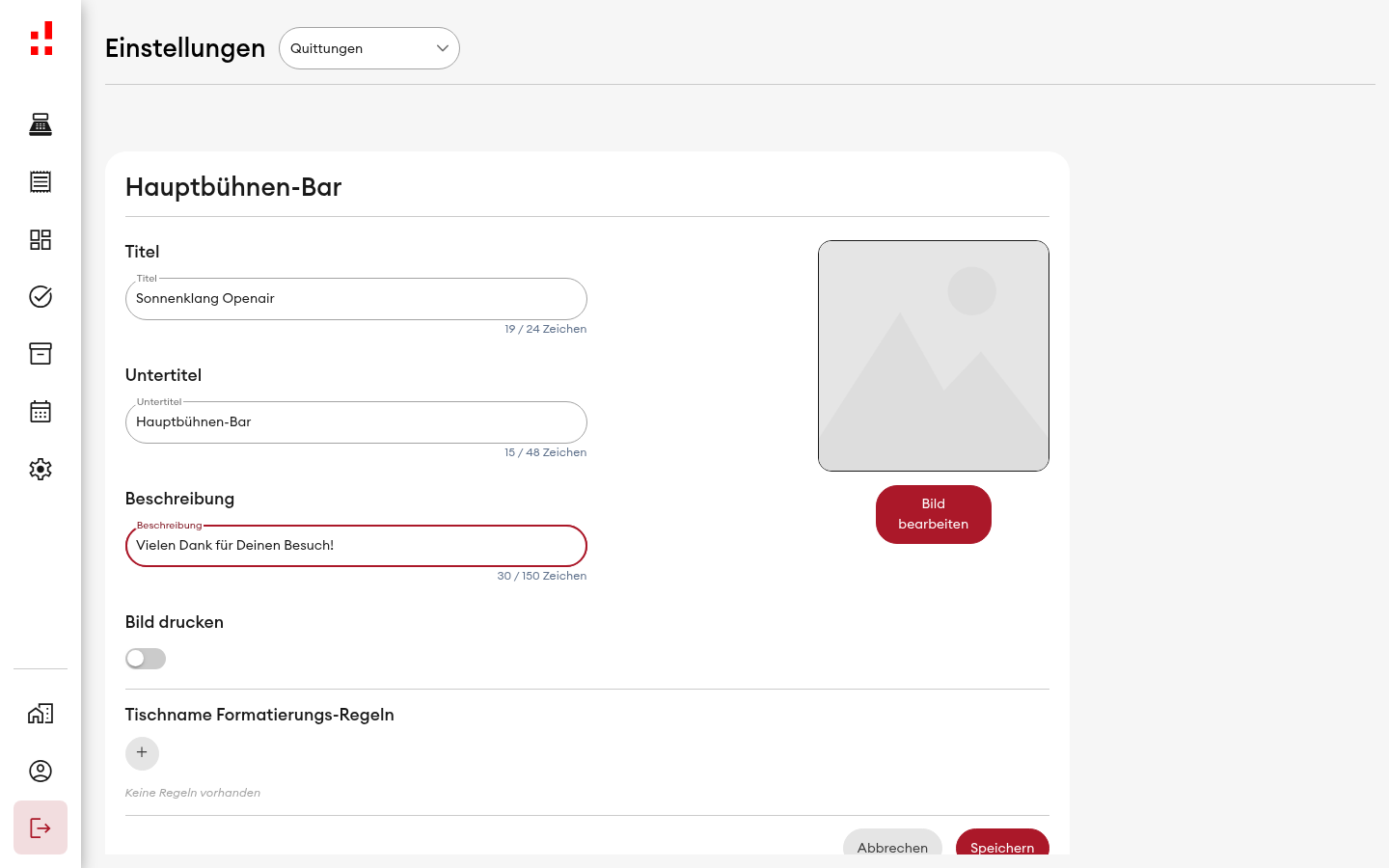Open the building location icon in sidebar

click(41, 714)
